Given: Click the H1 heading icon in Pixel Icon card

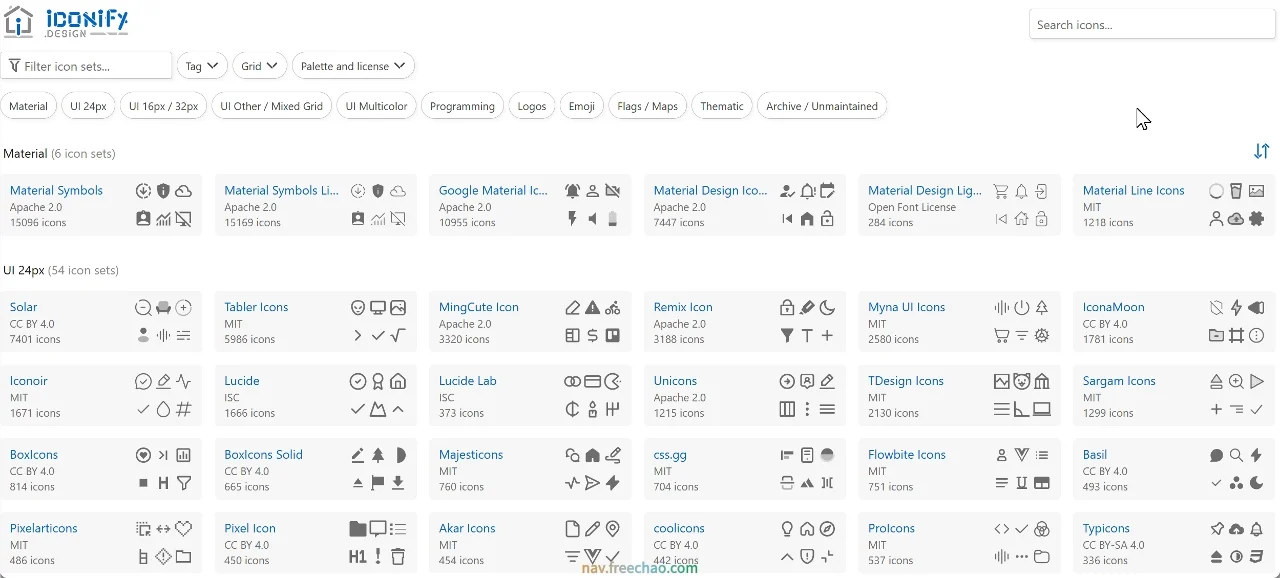Looking at the screenshot, I should [358, 557].
